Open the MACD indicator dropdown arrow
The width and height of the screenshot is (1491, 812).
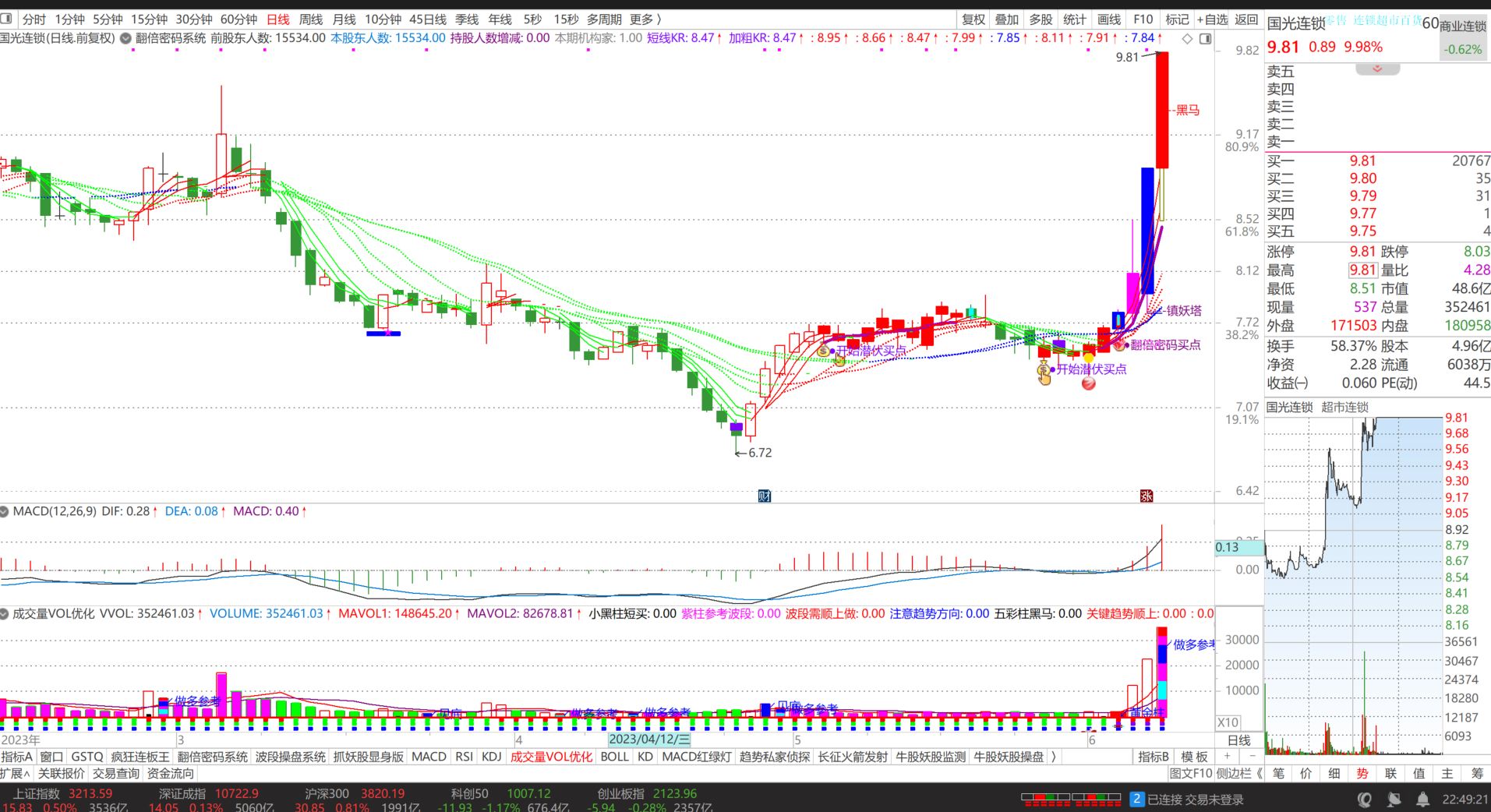click(5, 511)
